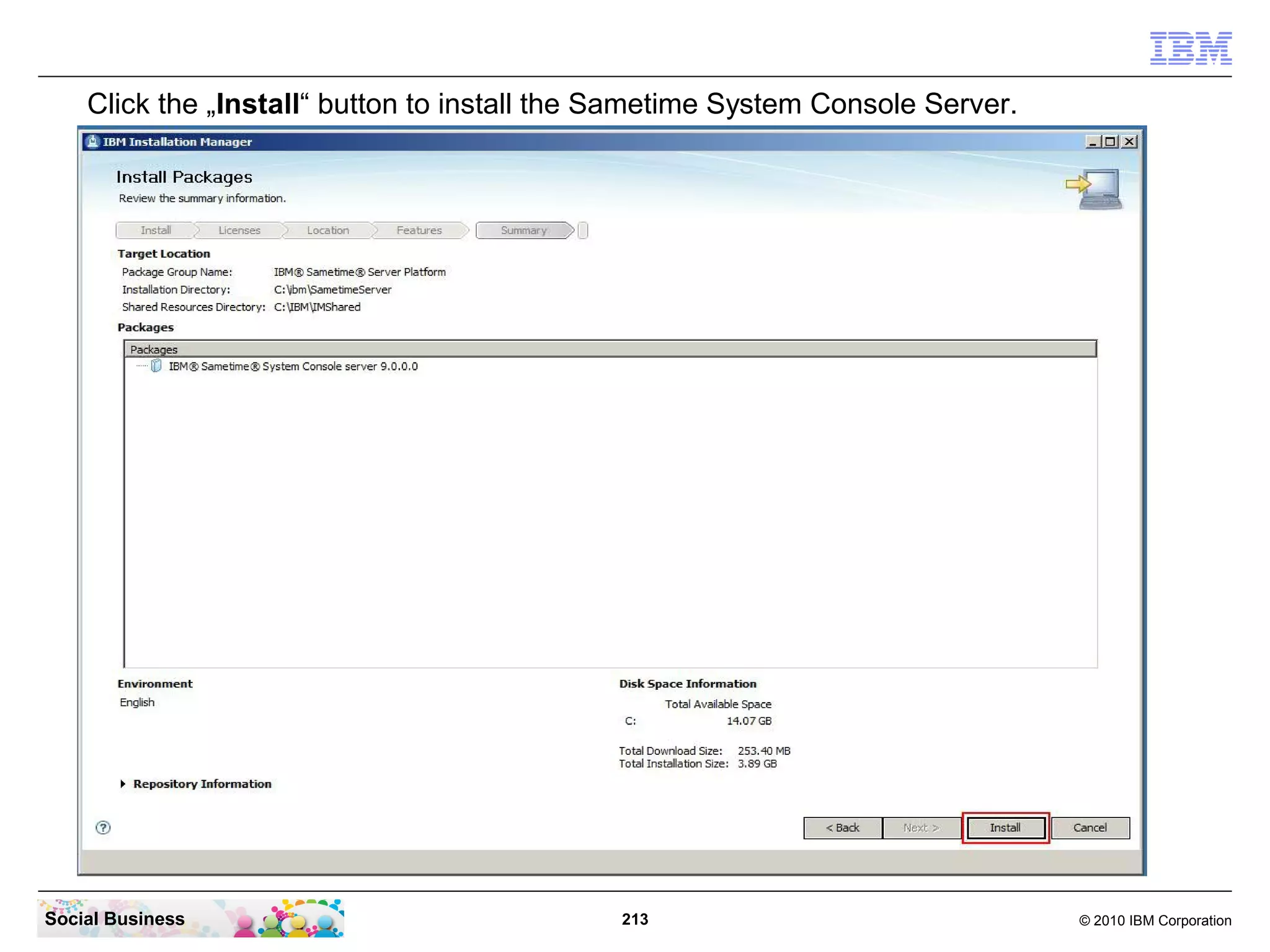Click the package icon beside System Console server

(156, 366)
